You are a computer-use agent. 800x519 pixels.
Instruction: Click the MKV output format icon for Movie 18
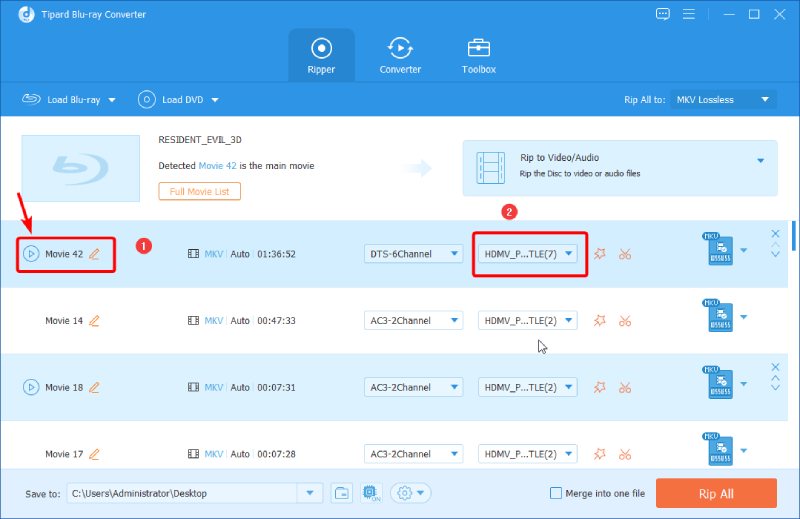719,382
